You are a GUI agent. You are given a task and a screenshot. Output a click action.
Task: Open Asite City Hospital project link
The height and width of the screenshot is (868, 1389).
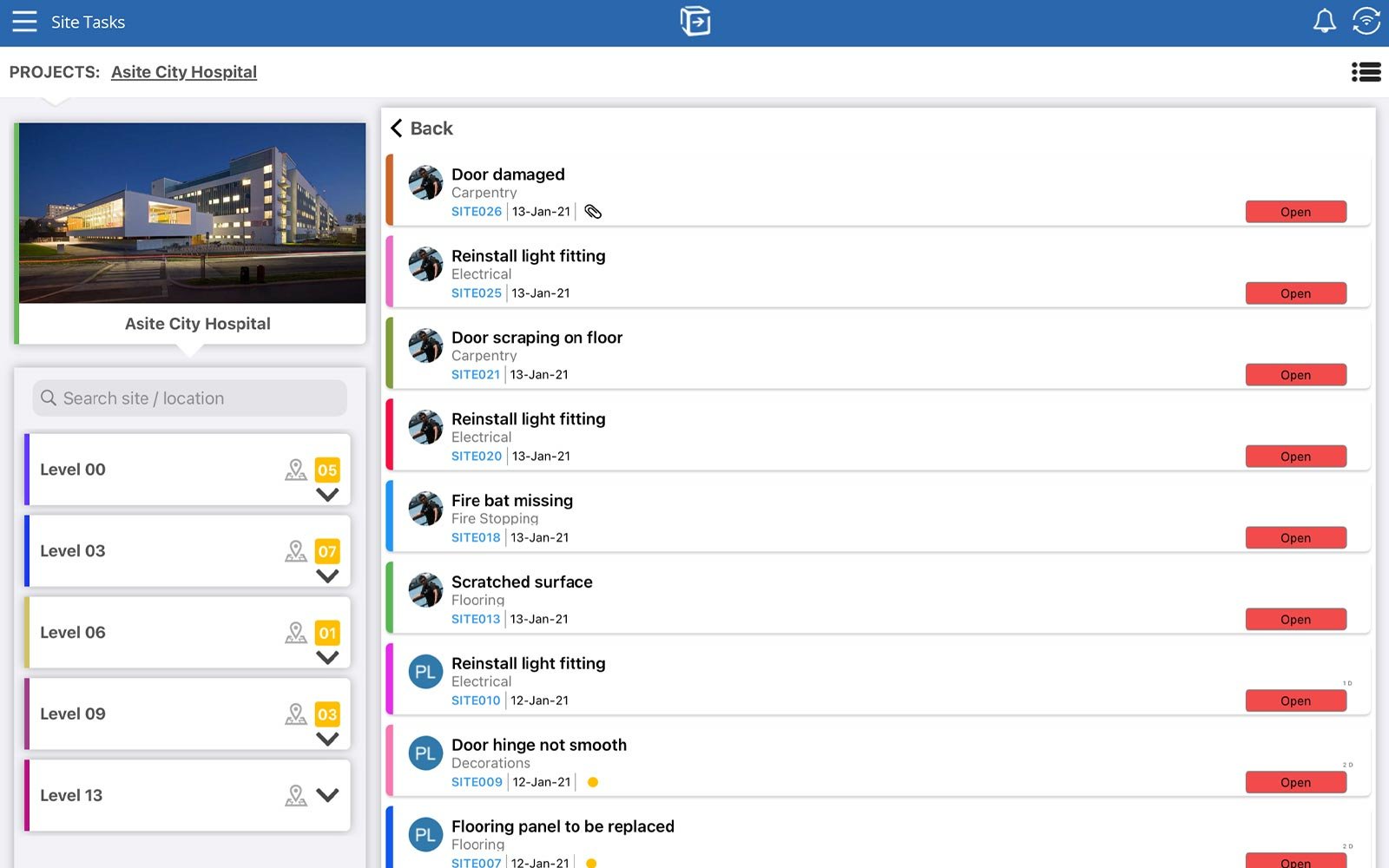coord(184,72)
